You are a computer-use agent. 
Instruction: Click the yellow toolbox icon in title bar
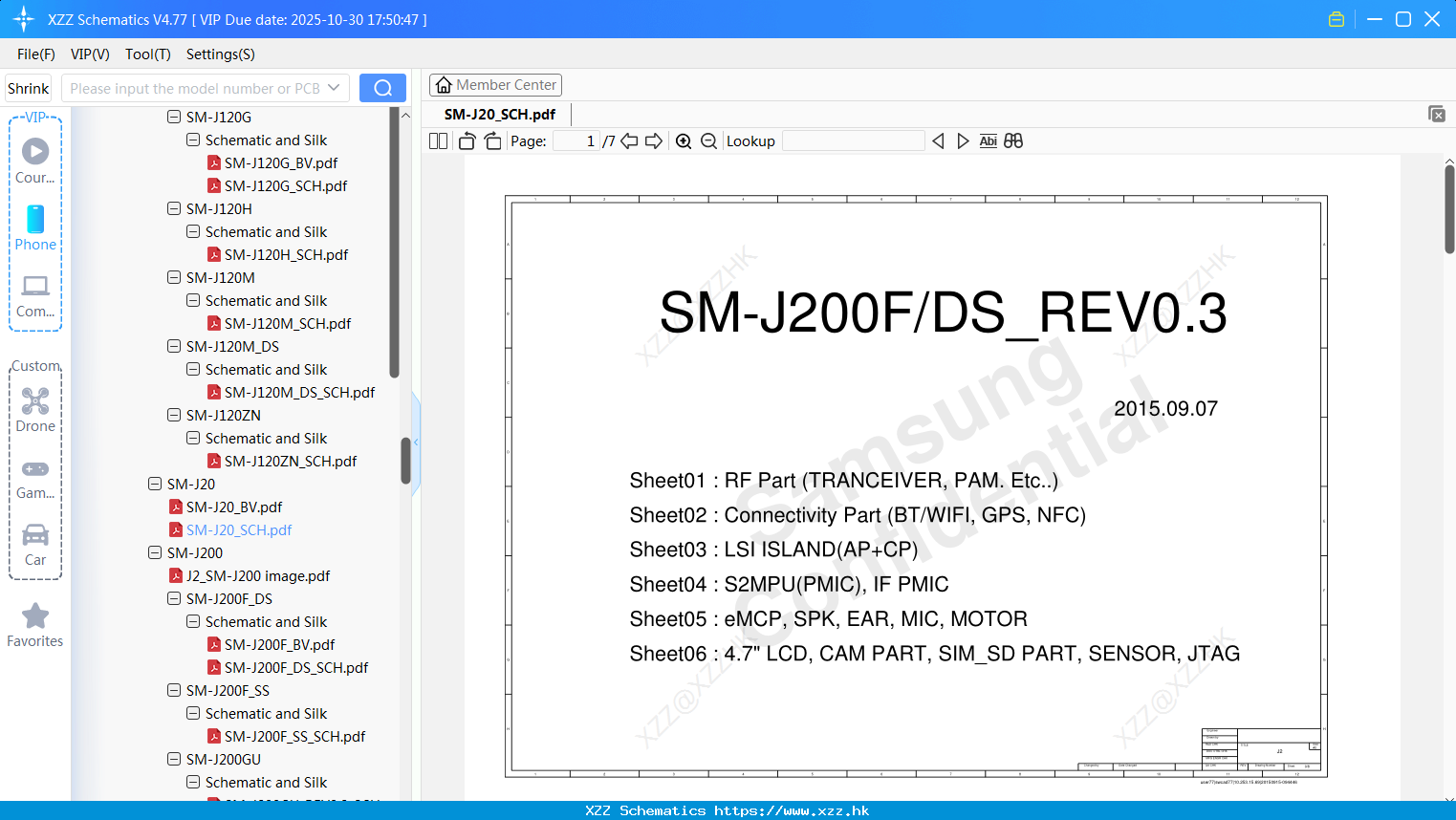point(1336,19)
